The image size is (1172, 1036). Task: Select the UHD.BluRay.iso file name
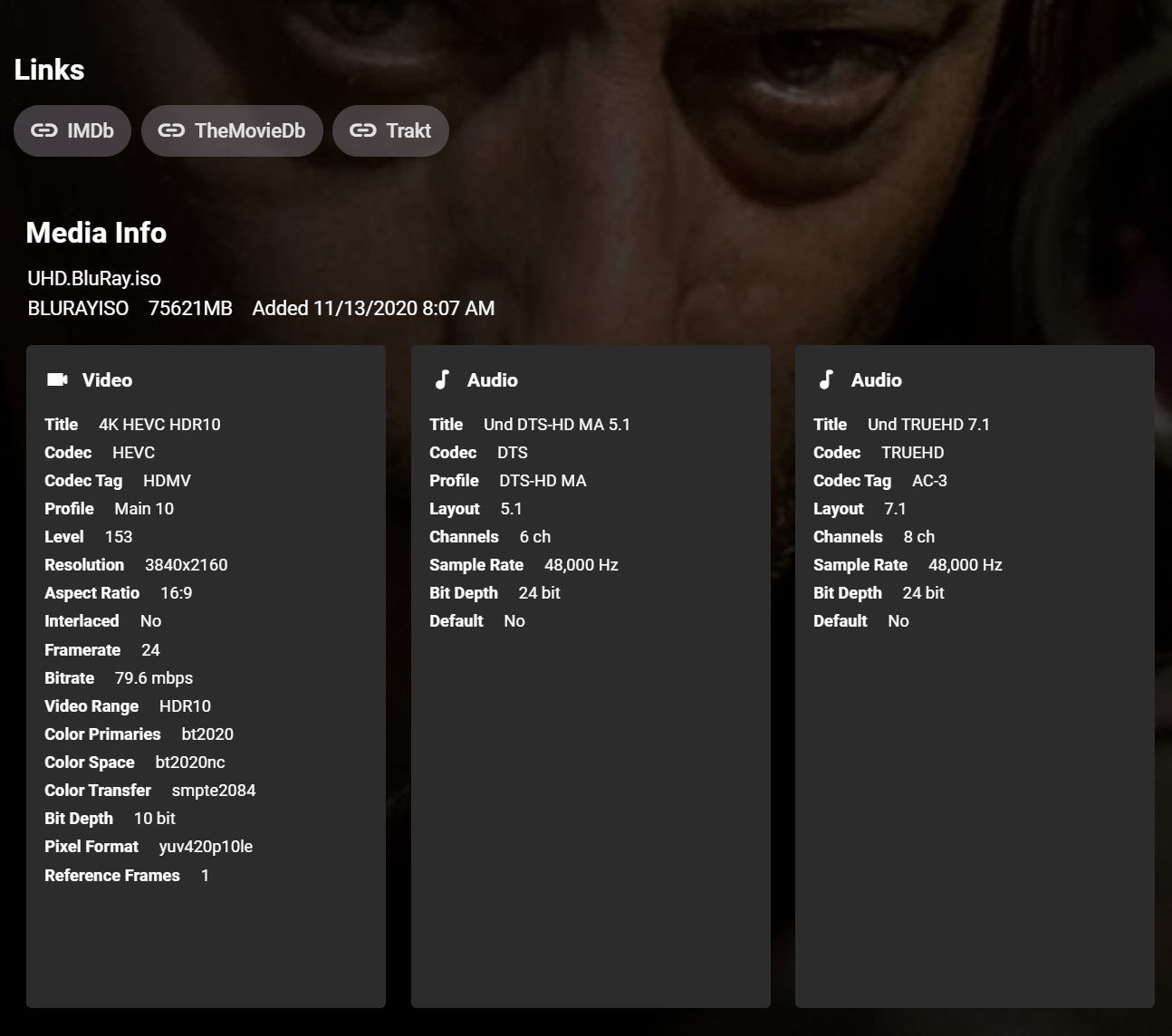coord(94,278)
